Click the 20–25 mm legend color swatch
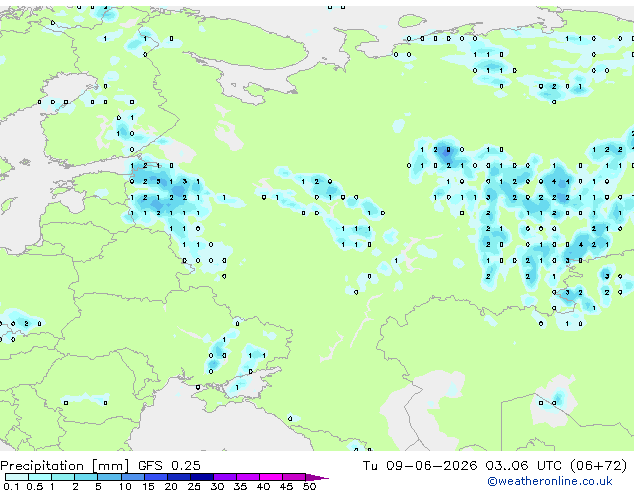This screenshot has width=634, height=490. click(x=179, y=477)
